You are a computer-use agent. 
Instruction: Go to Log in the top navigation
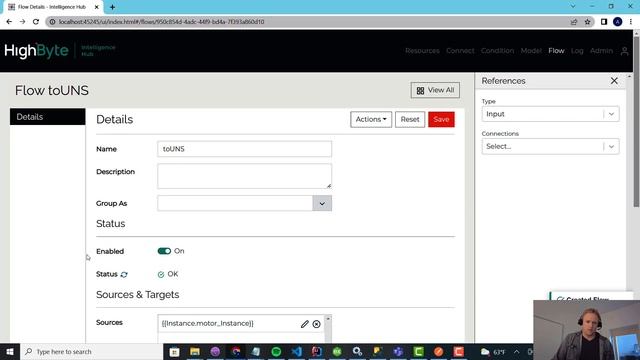coord(577,51)
